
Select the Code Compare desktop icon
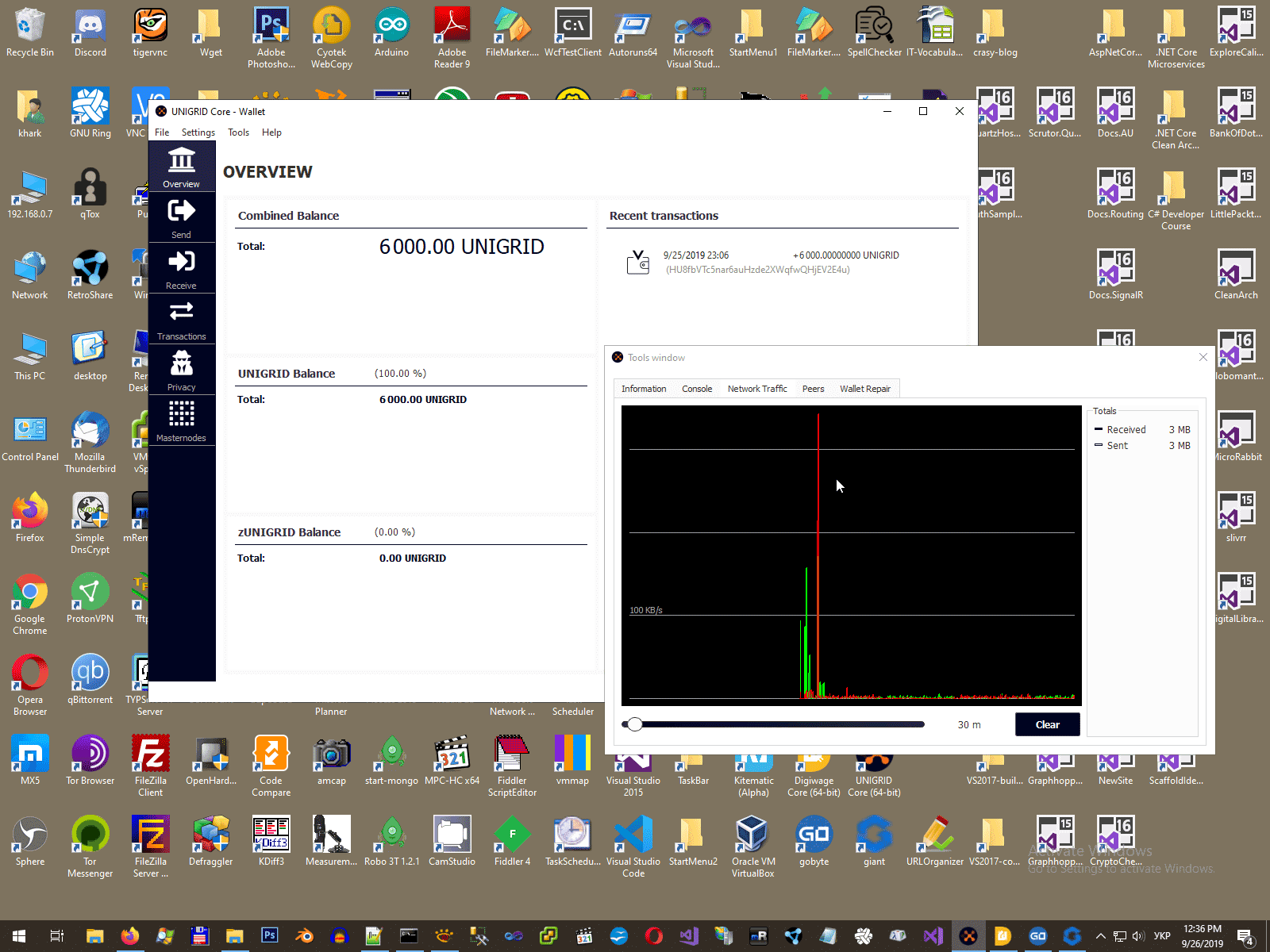[271, 766]
